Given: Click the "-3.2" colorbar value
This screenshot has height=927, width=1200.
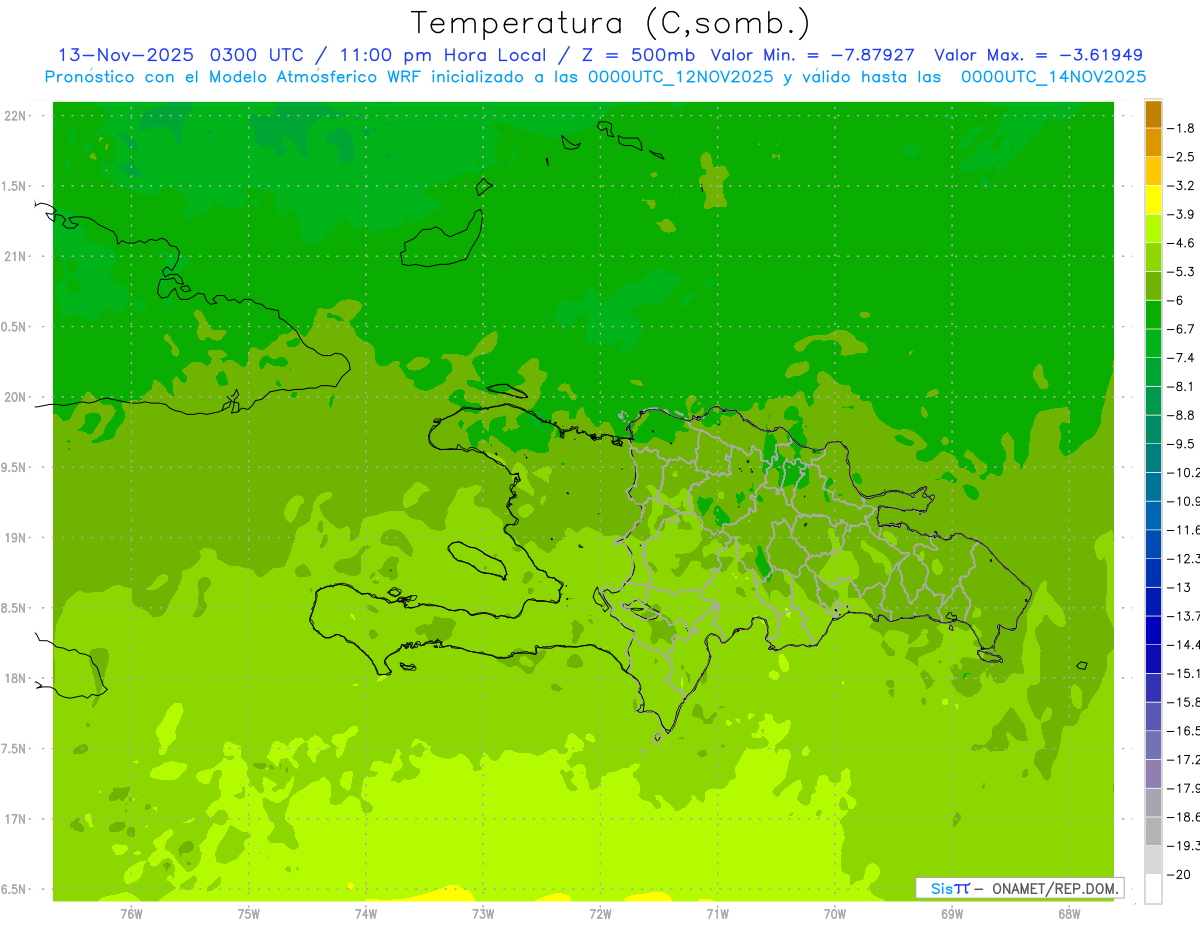Looking at the screenshot, I should click(1181, 186).
